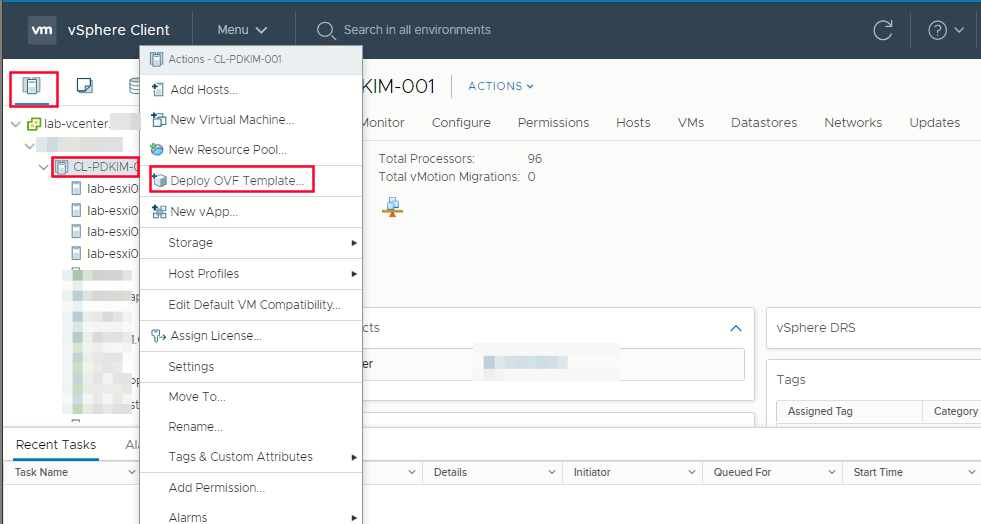Collapse the CL-PDKIM cluster tree node

[x=43, y=167]
